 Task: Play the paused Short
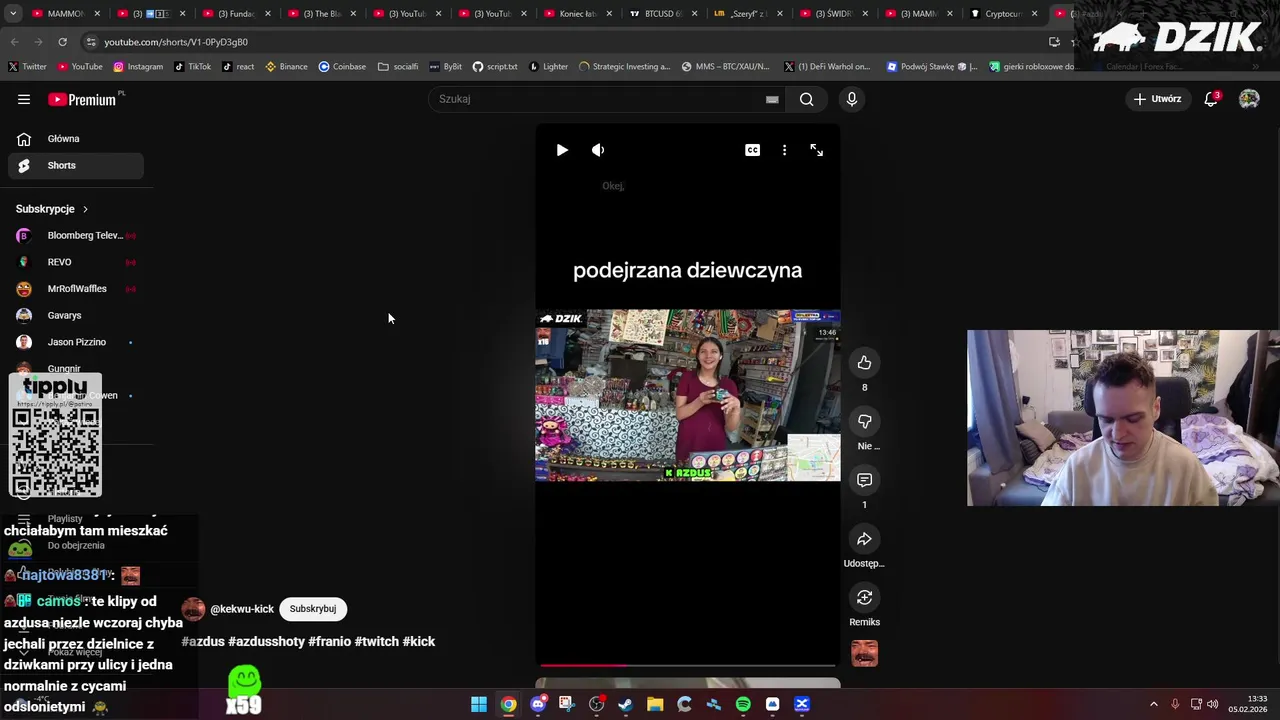point(562,150)
